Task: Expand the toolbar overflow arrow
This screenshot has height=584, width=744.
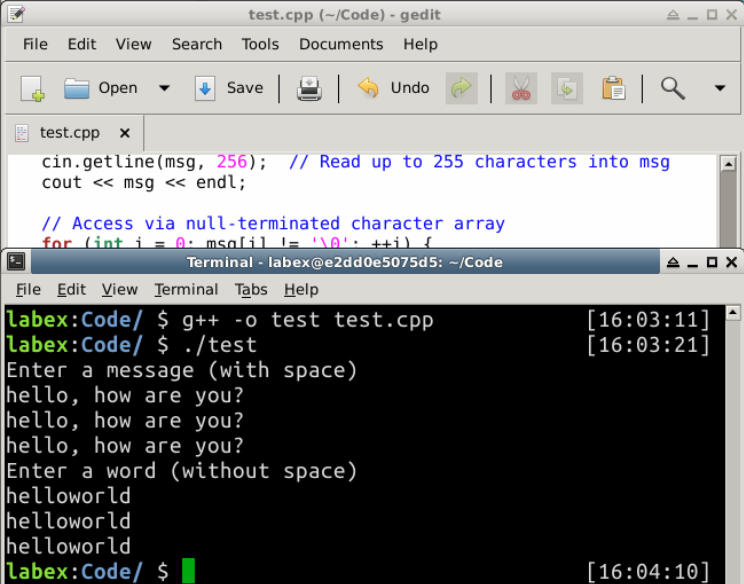Action: tap(719, 88)
